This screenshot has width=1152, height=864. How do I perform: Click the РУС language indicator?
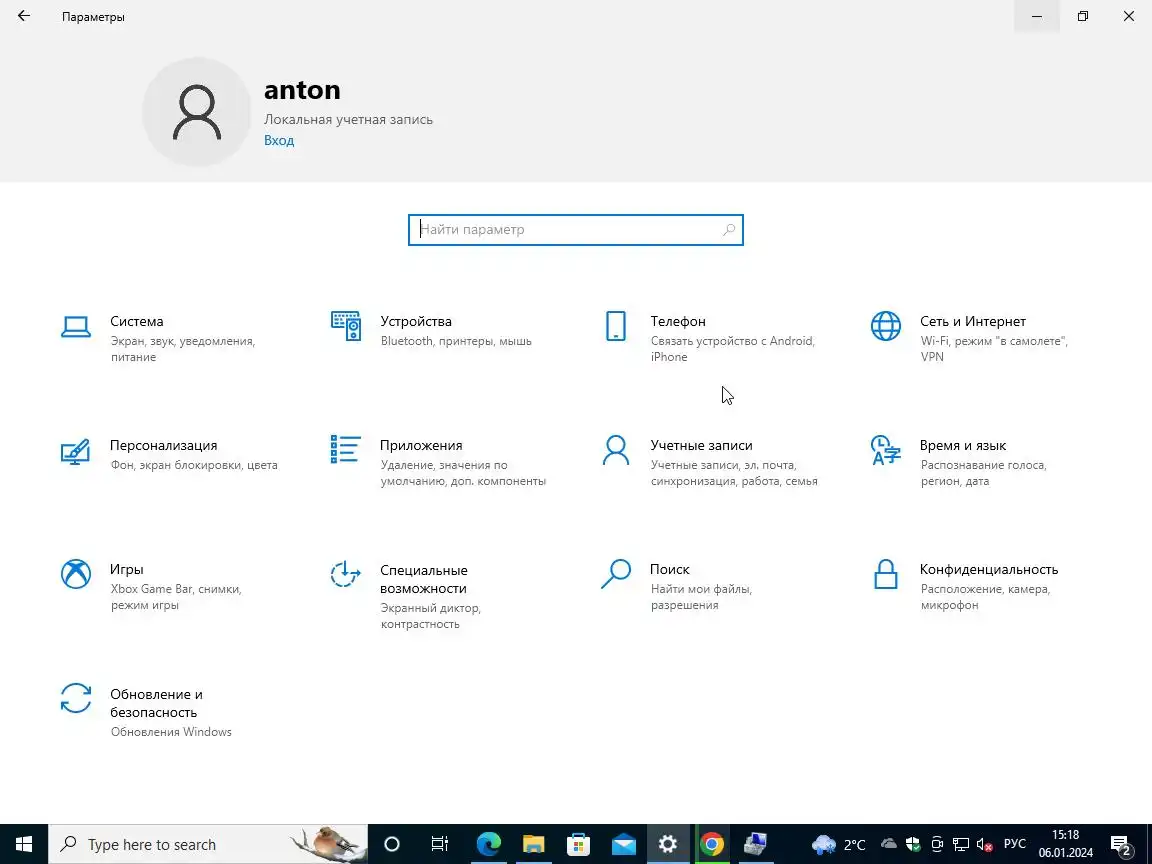1015,844
